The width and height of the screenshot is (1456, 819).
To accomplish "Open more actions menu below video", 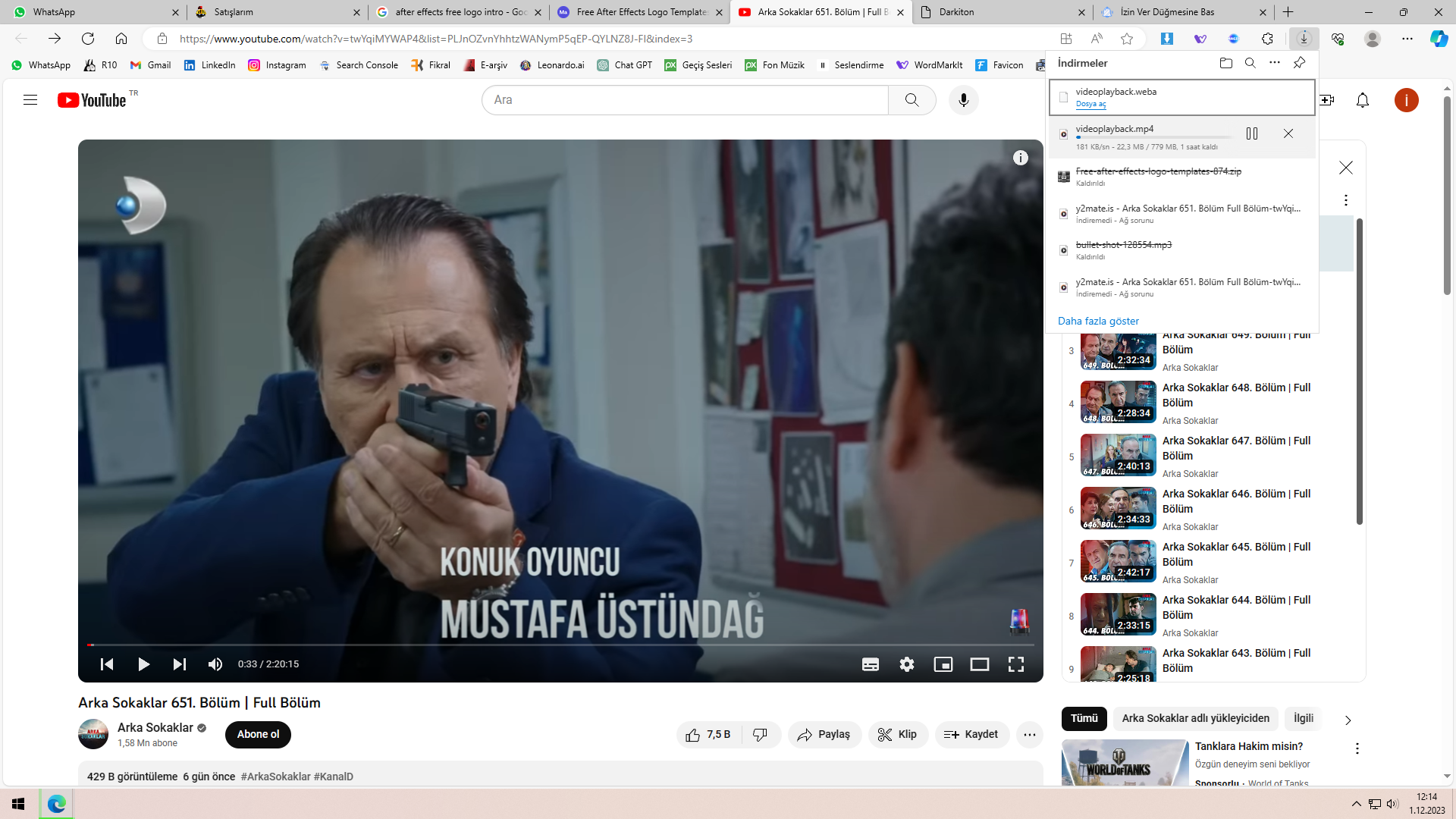I will click(1030, 735).
